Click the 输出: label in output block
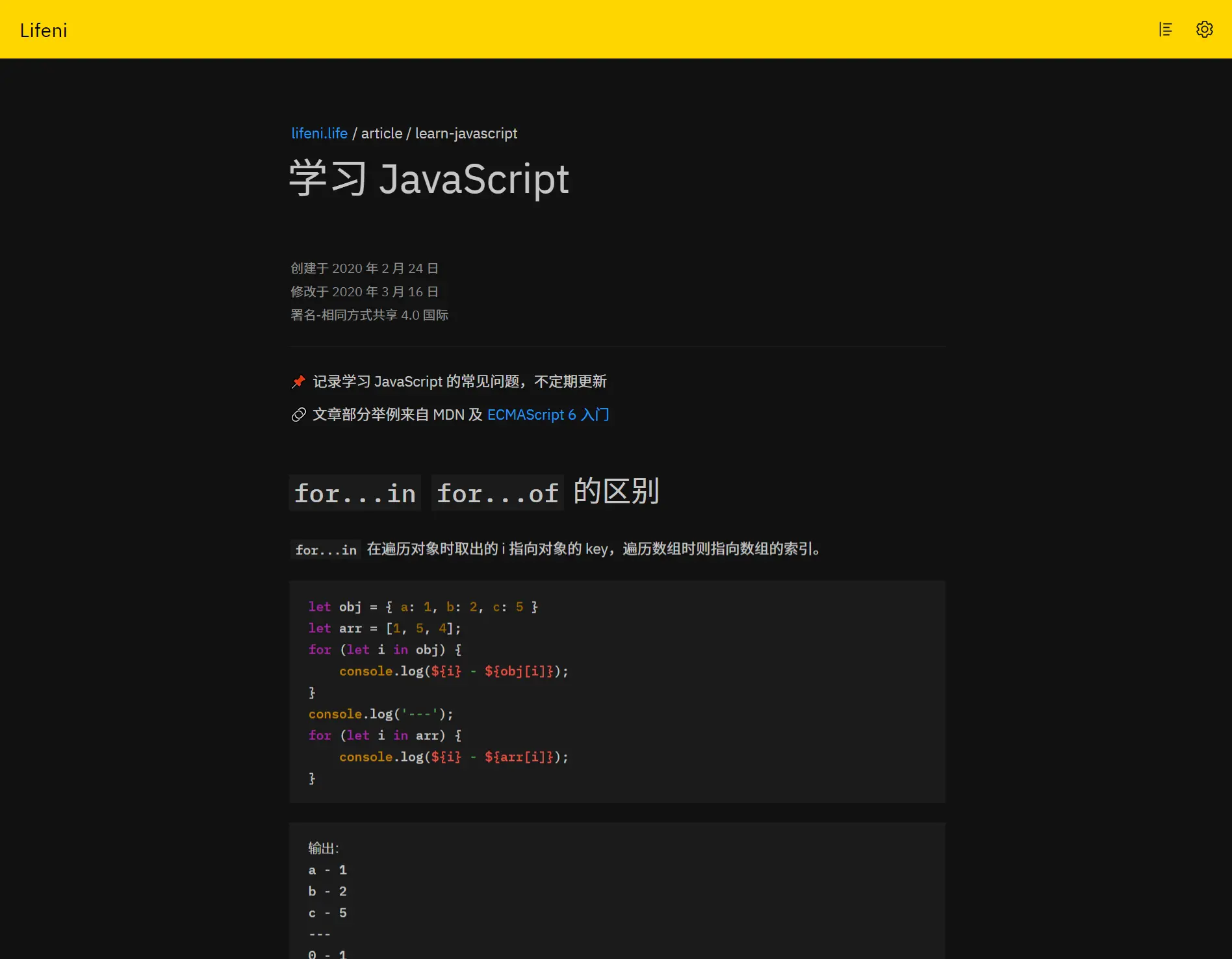1232x959 pixels. (x=324, y=848)
